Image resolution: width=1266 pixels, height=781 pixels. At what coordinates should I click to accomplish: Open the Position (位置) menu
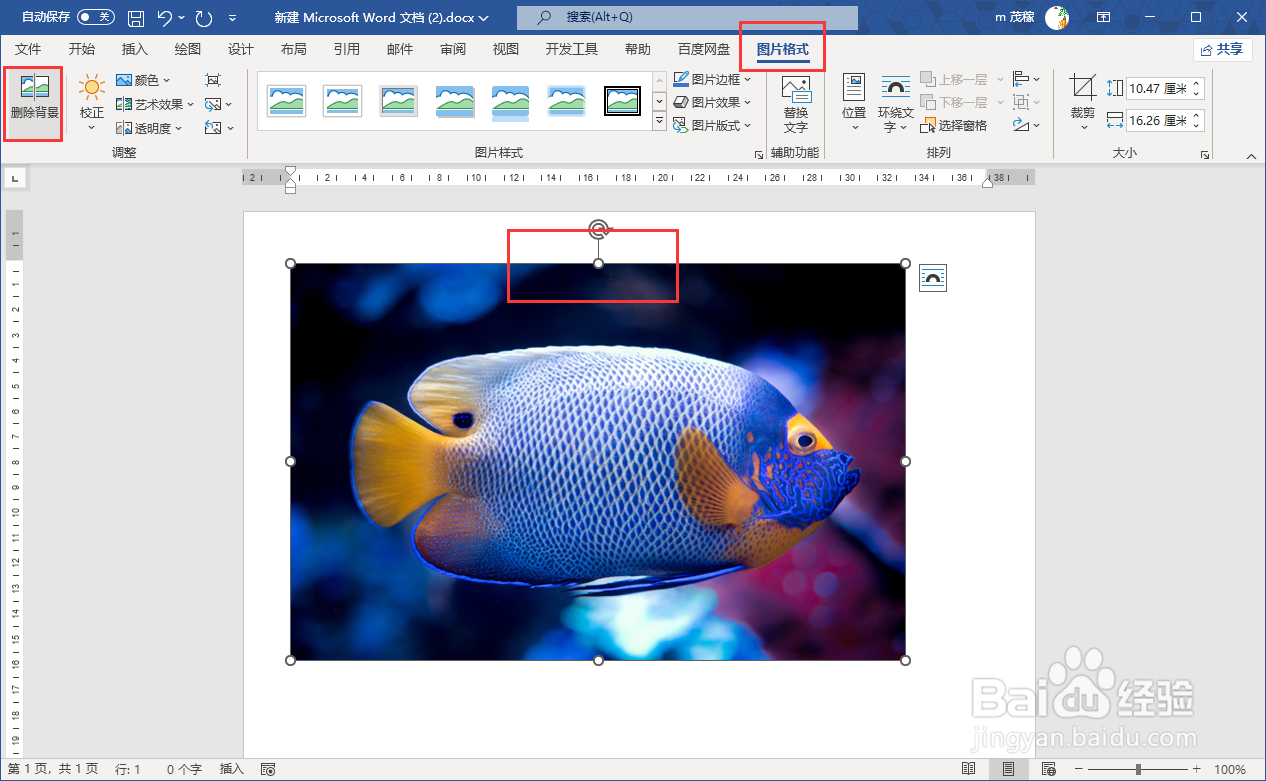[x=854, y=101]
